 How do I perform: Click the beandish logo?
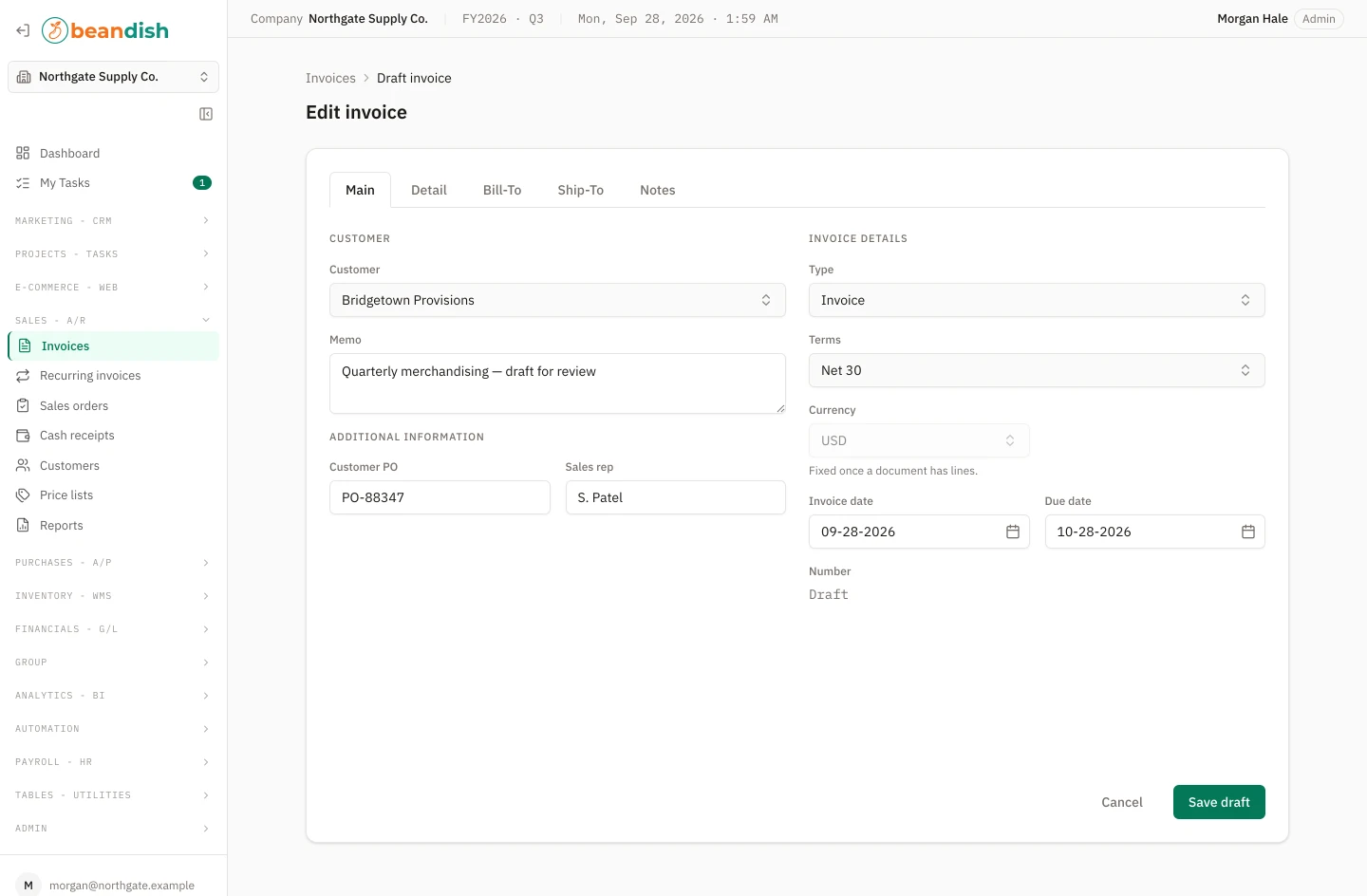[105, 30]
